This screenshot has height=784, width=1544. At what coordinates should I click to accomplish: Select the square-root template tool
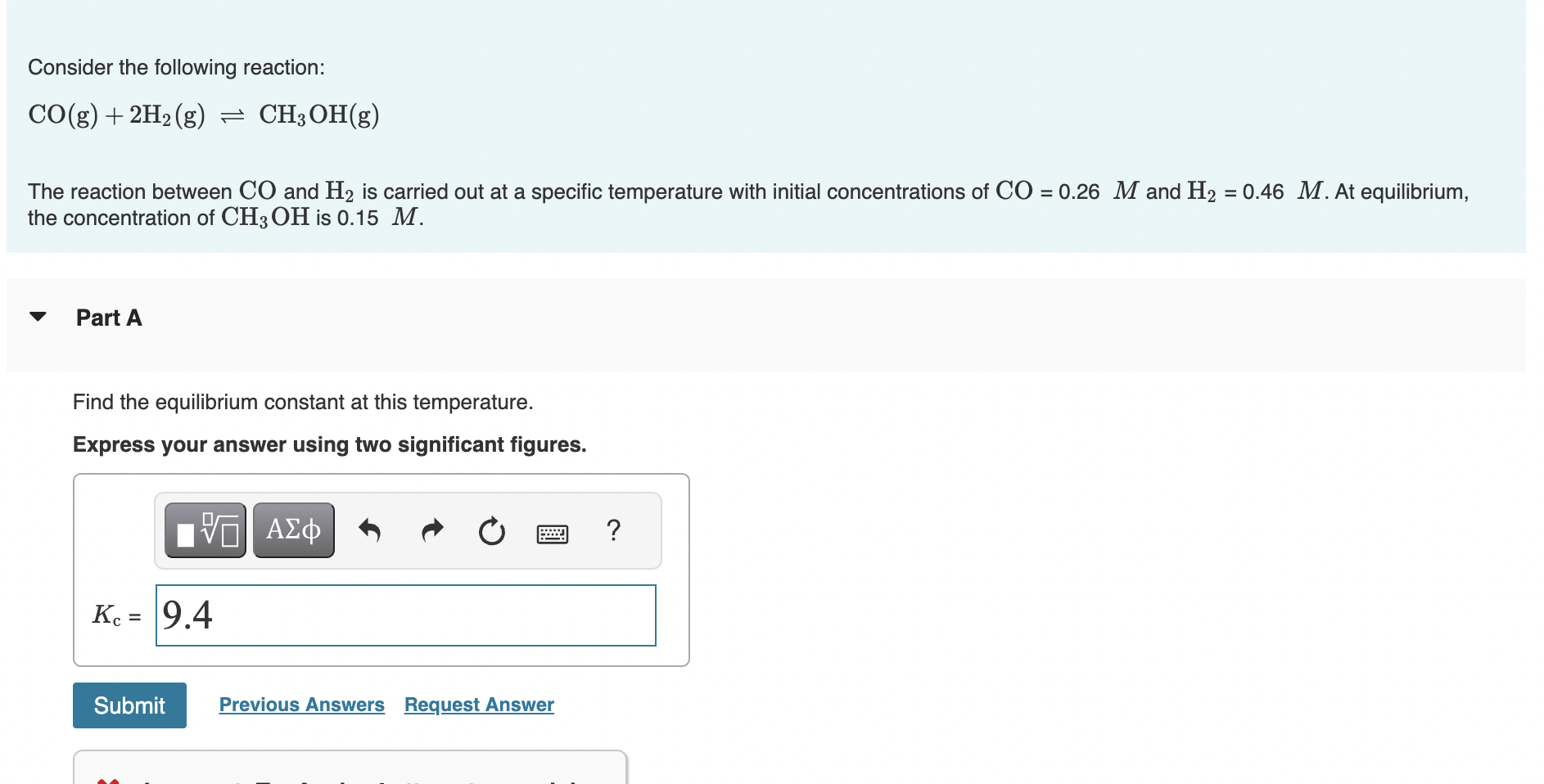204,529
